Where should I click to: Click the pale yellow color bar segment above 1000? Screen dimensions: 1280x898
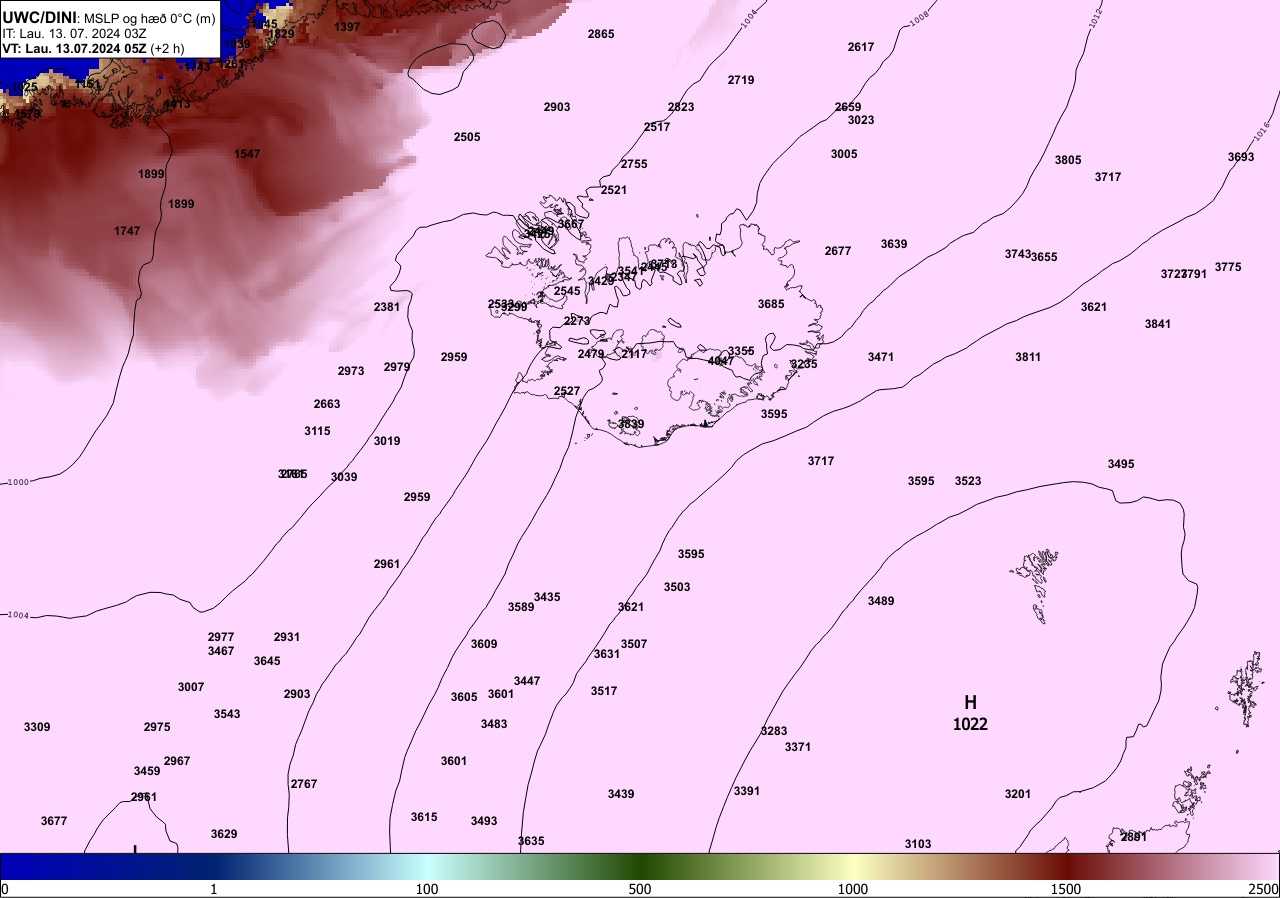pyautogui.click(x=853, y=865)
